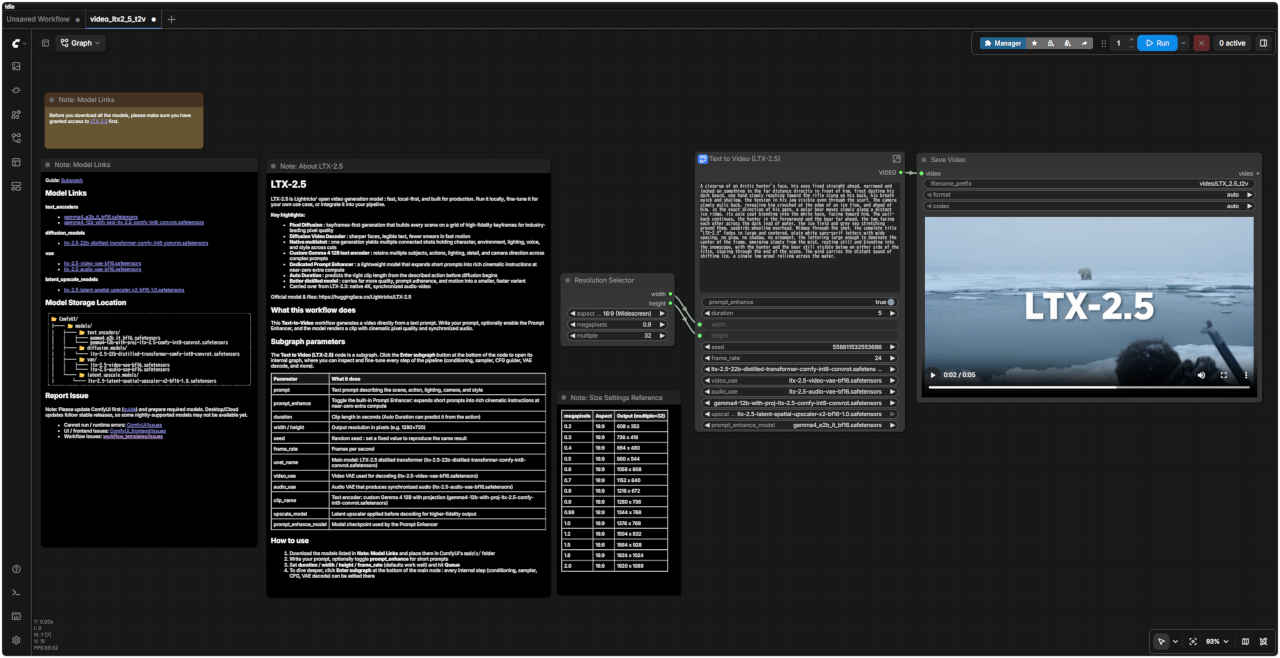Click the blue Run button
The image size is (1280, 658).
pos(1157,43)
